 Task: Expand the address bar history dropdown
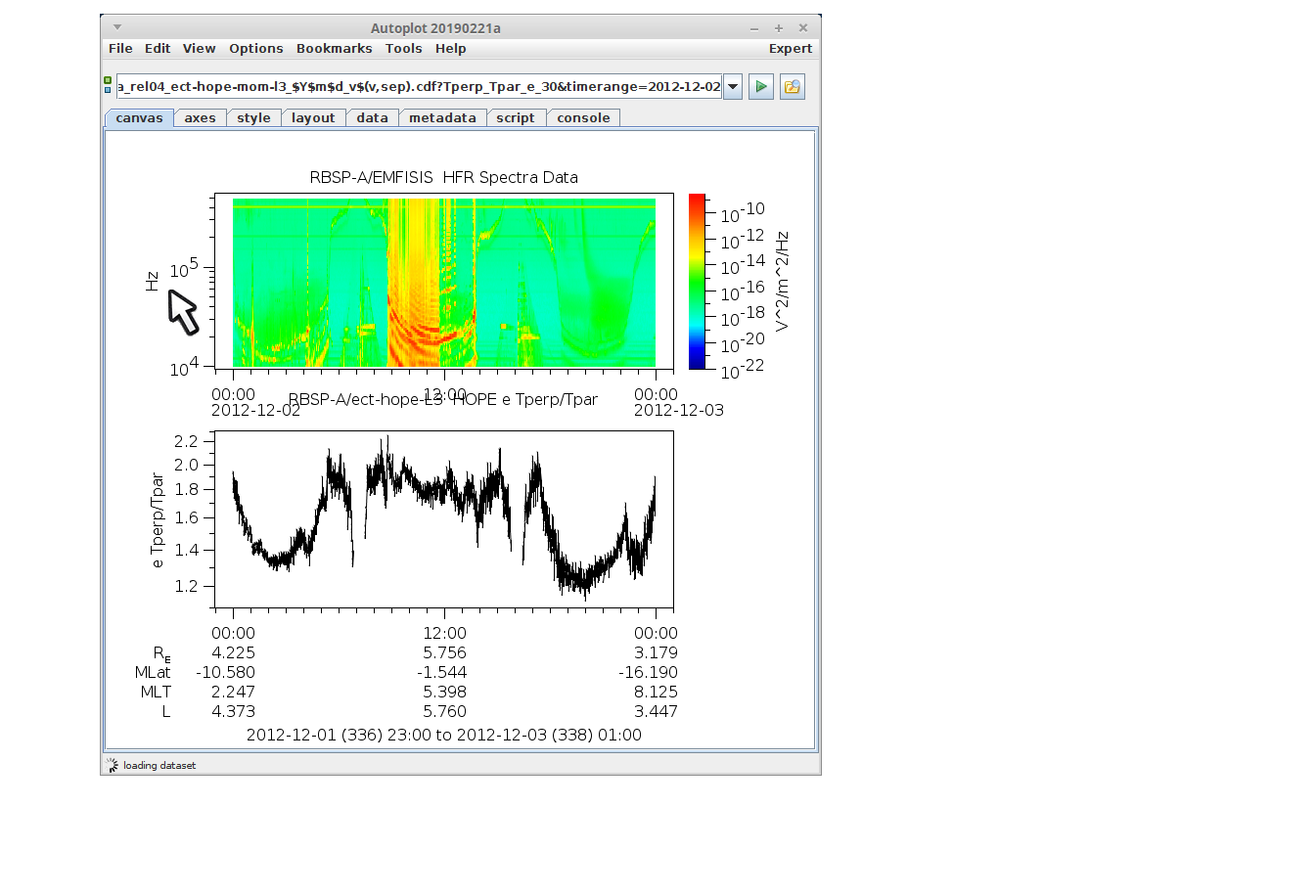(x=732, y=87)
